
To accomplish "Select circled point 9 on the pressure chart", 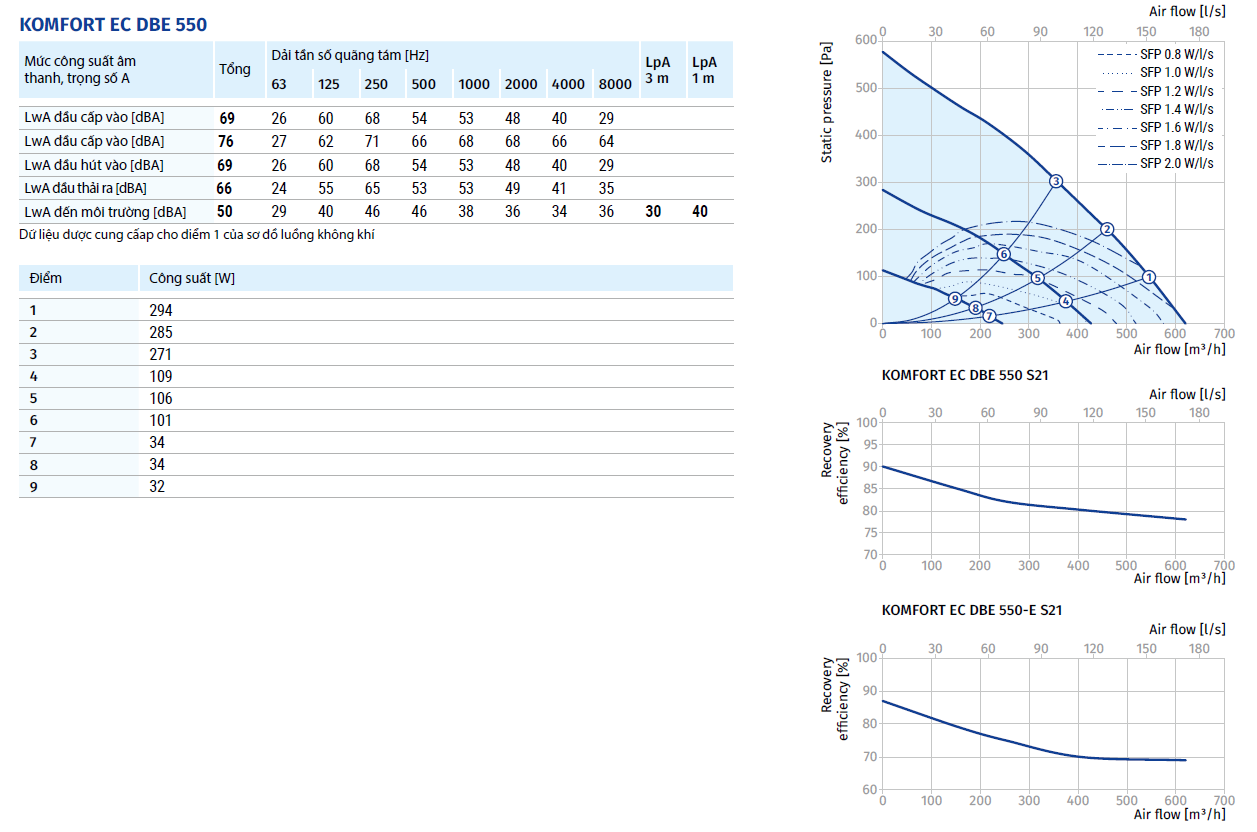I will (955, 299).
